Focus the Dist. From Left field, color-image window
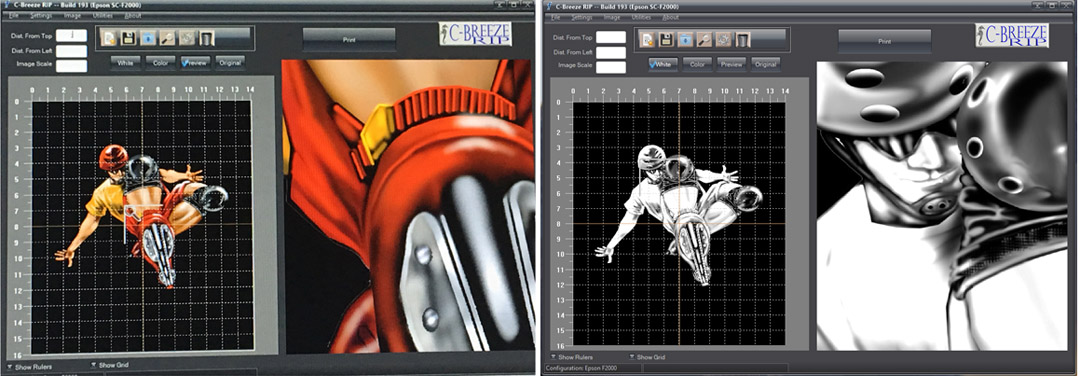This screenshot has width=1080, height=376. [72, 50]
